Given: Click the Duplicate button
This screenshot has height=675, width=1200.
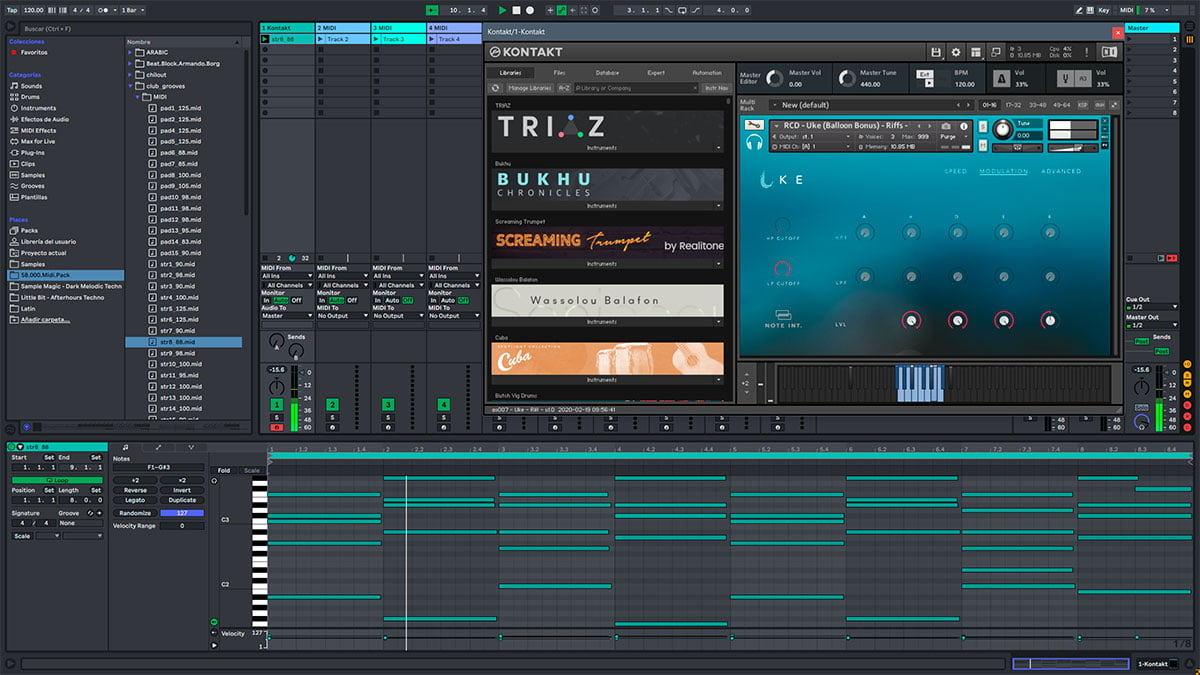Looking at the screenshot, I should coord(182,500).
